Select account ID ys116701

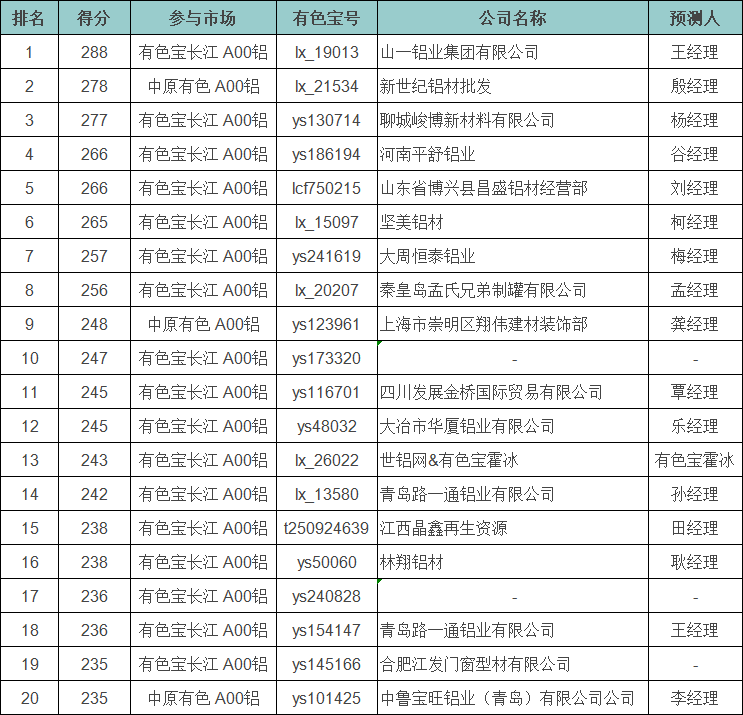coord(326,392)
